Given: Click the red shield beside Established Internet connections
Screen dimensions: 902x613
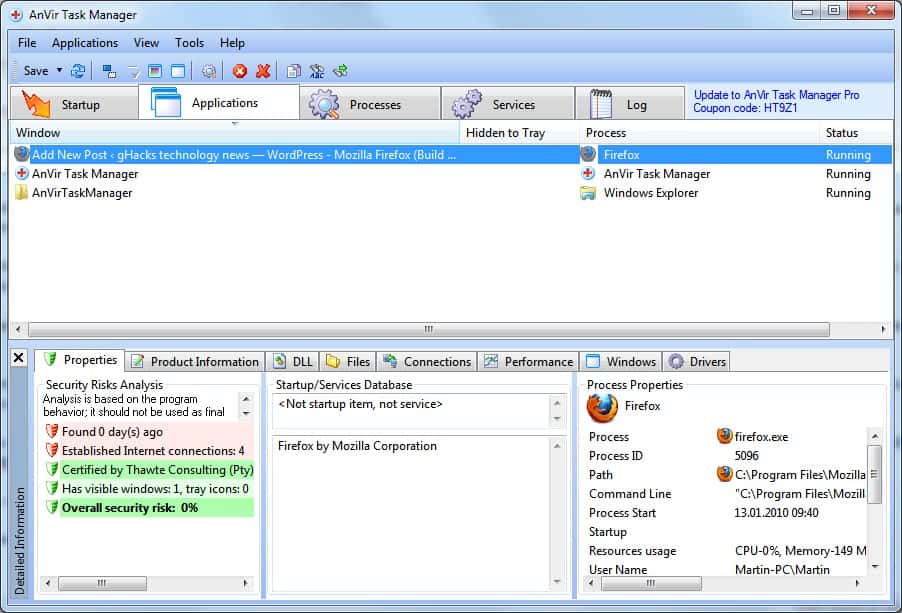Looking at the screenshot, I should click(x=52, y=450).
